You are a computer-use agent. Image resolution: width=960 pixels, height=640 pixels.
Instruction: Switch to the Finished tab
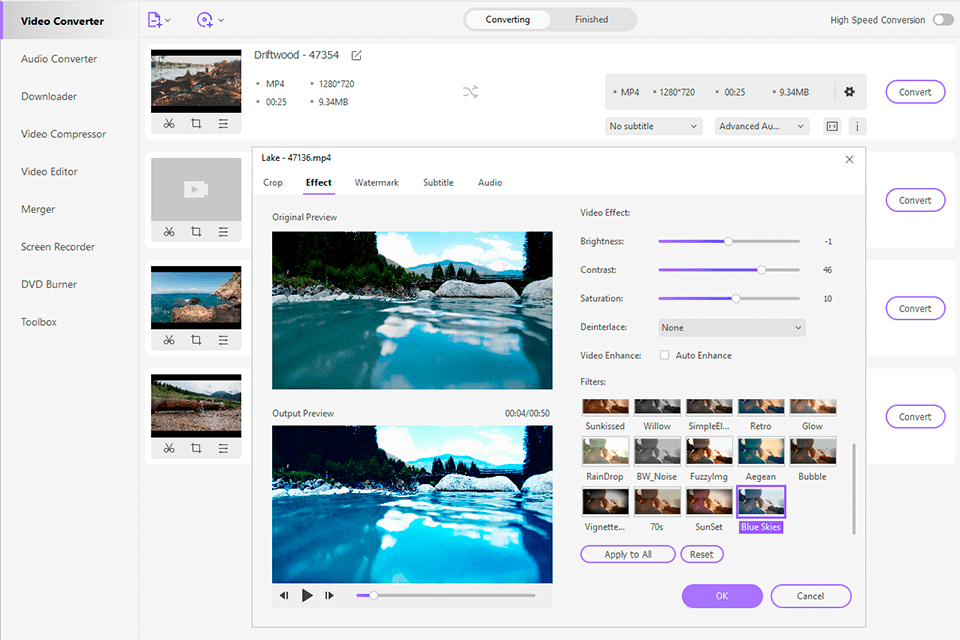pyautogui.click(x=591, y=20)
